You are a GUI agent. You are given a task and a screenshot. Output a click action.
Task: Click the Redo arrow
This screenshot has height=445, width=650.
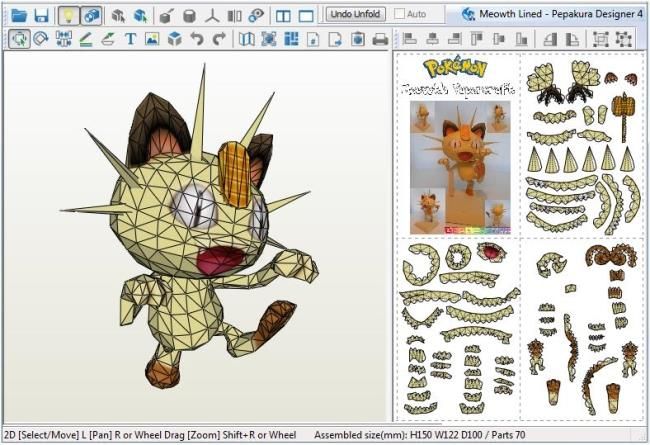click(219, 39)
